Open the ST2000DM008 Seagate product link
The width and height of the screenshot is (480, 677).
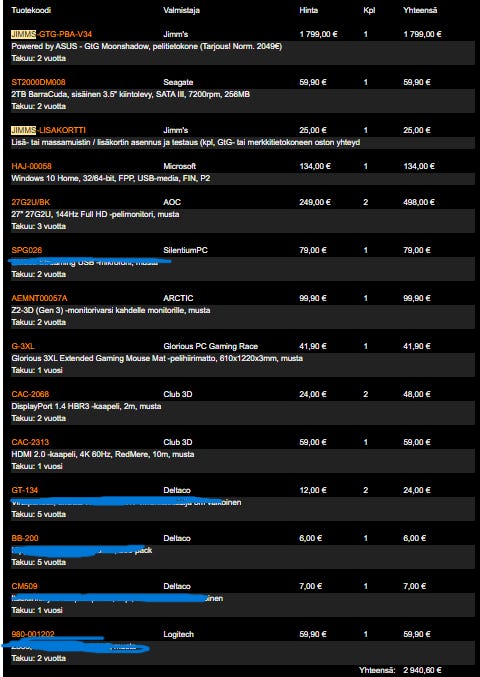pyautogui.click(x=38, y=82)
